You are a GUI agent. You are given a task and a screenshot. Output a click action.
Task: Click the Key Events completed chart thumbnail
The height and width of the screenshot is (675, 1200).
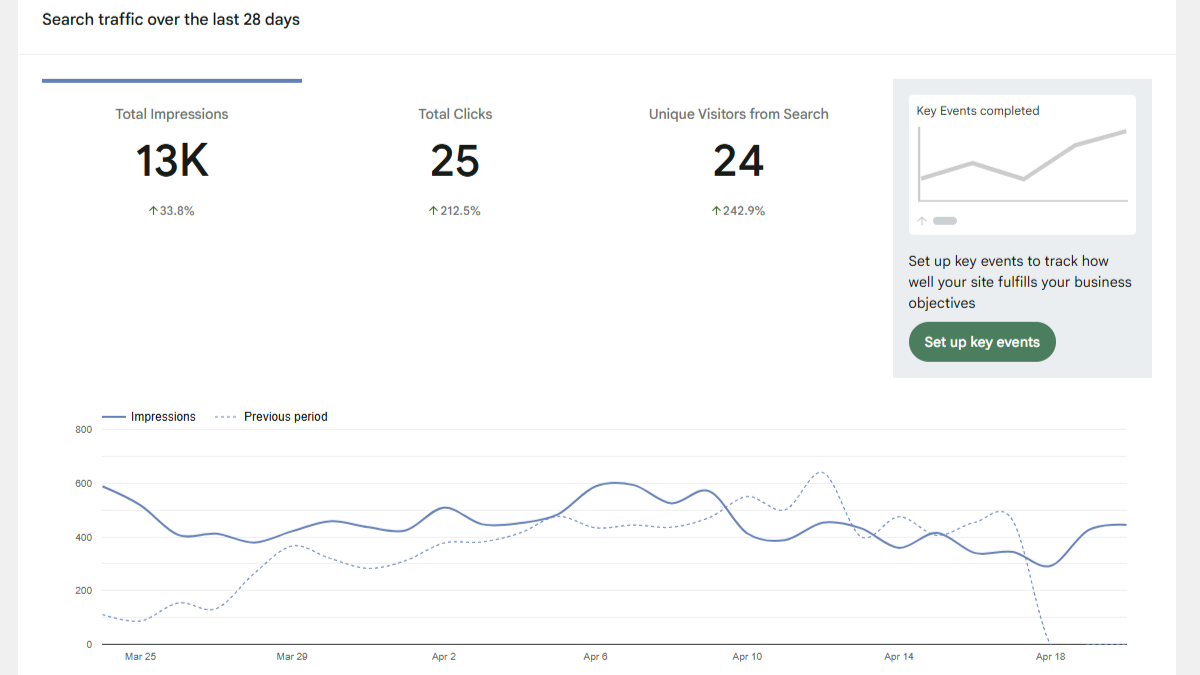point(1022,165)
